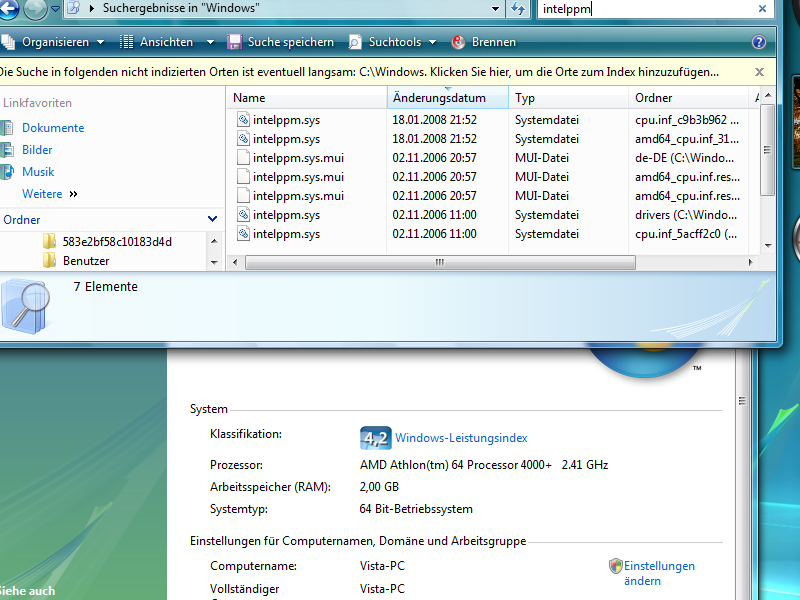
Task: Open the Suchtools menu
Action: pos(392,42)
